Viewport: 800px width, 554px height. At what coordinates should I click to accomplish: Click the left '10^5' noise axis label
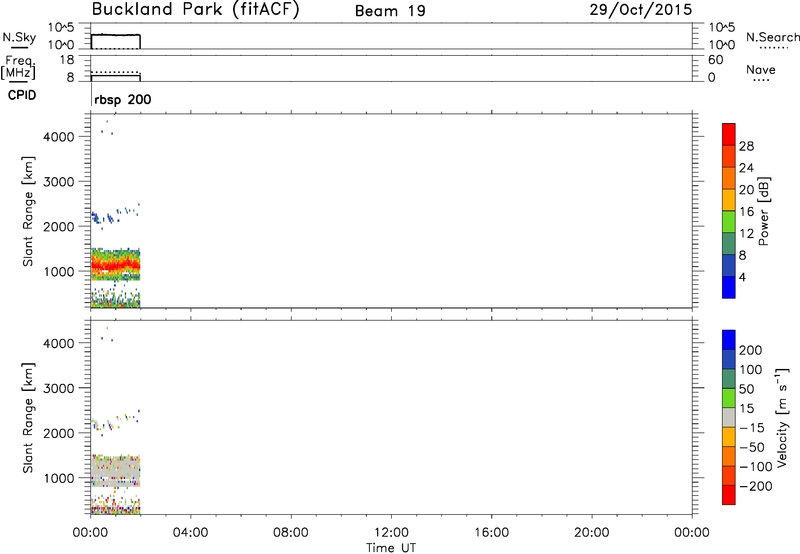point(61,28)
